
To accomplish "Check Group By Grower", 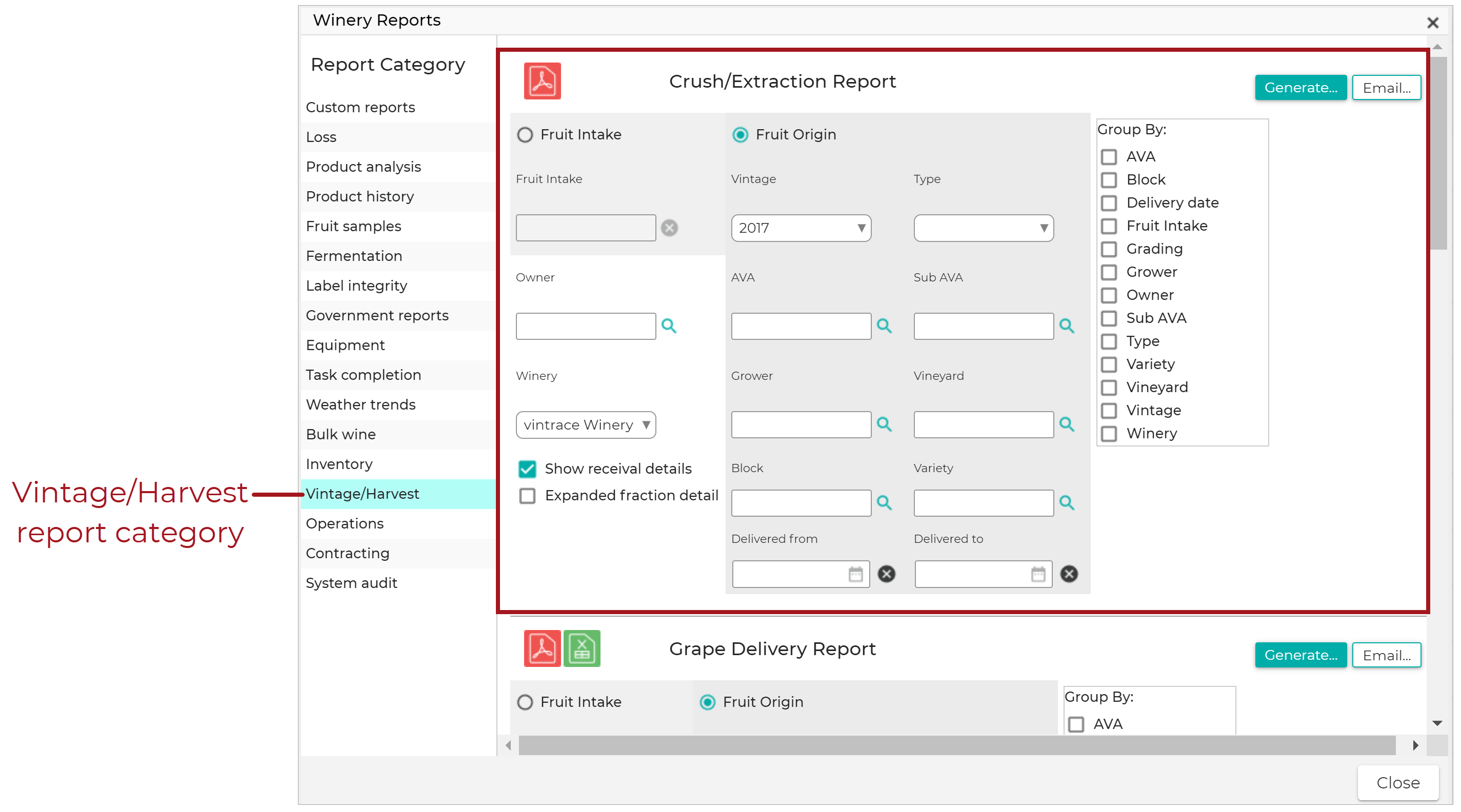I will tap(1108, 272).
